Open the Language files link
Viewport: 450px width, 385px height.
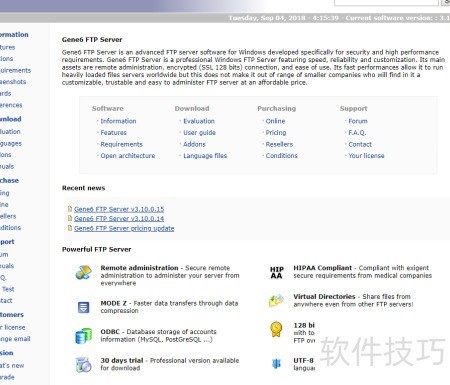205,156
